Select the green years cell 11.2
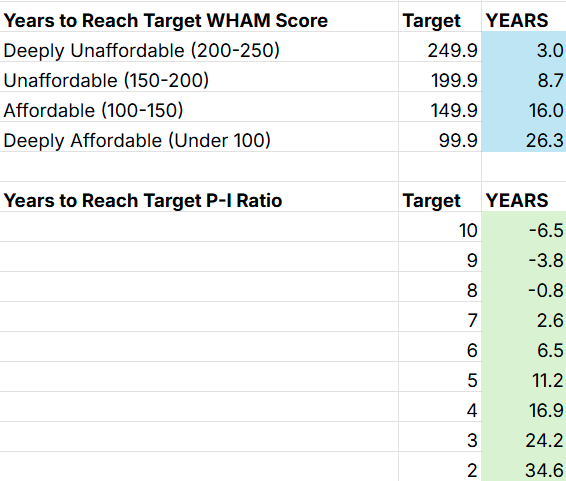The image size is (566, 481). pos(524,376)
